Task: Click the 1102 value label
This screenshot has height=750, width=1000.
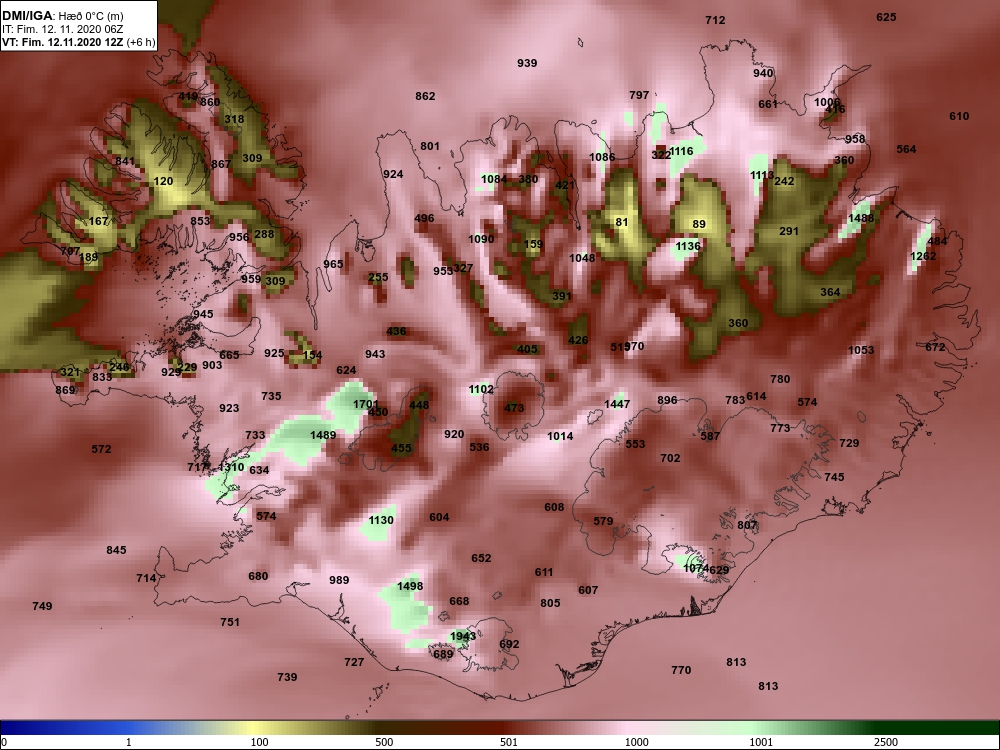Action: 481,389
